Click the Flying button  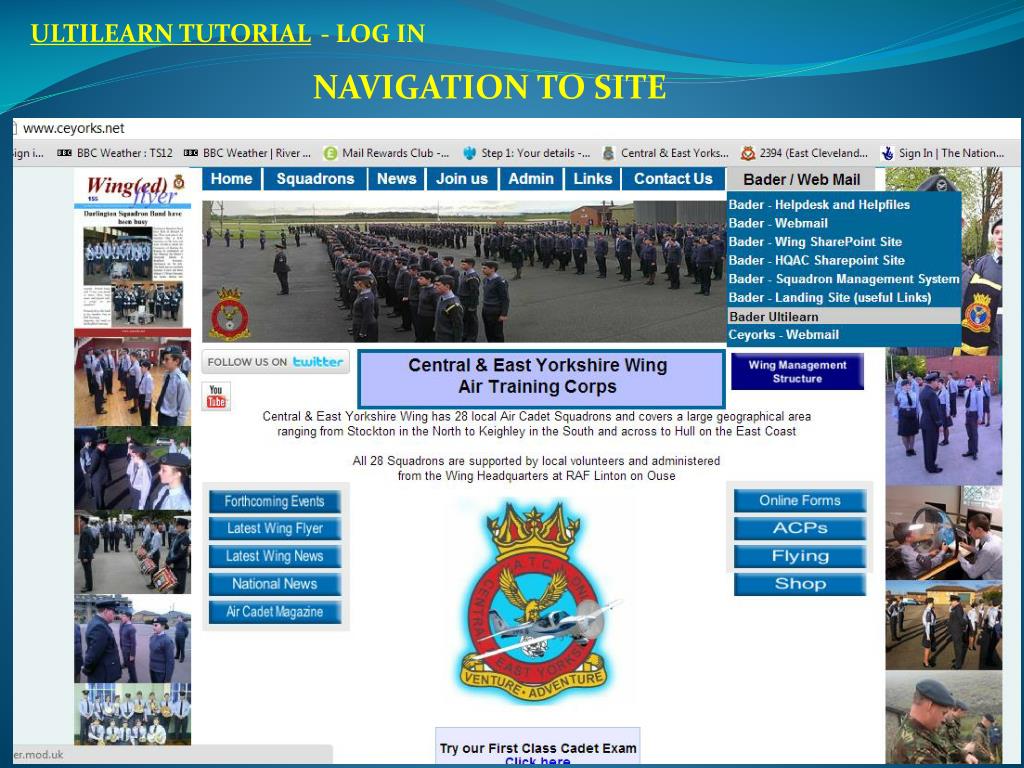pos(800,556)
